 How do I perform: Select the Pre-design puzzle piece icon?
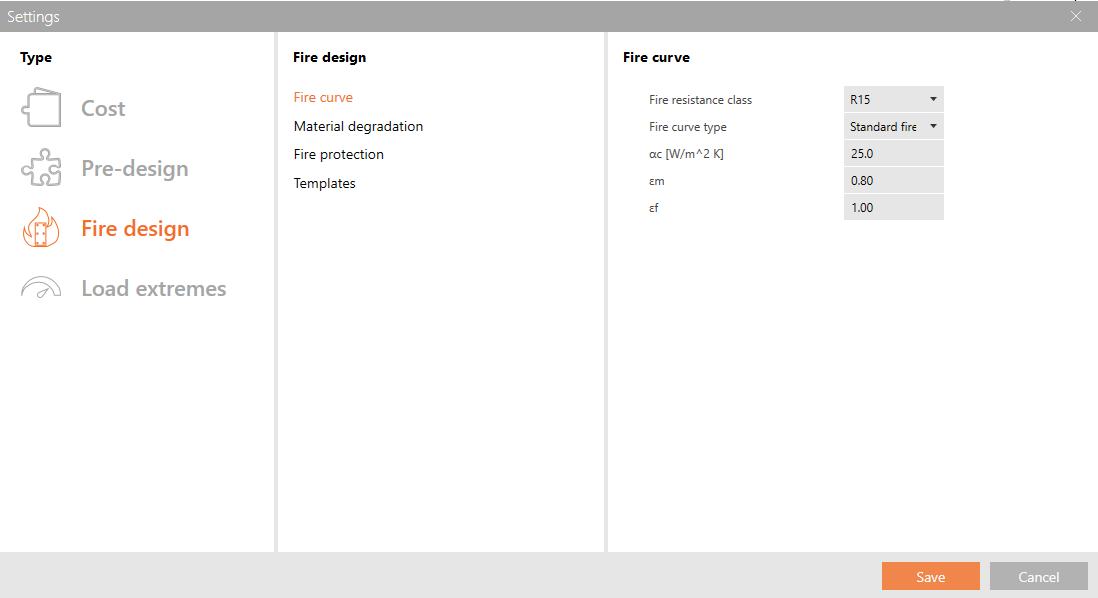40,167
